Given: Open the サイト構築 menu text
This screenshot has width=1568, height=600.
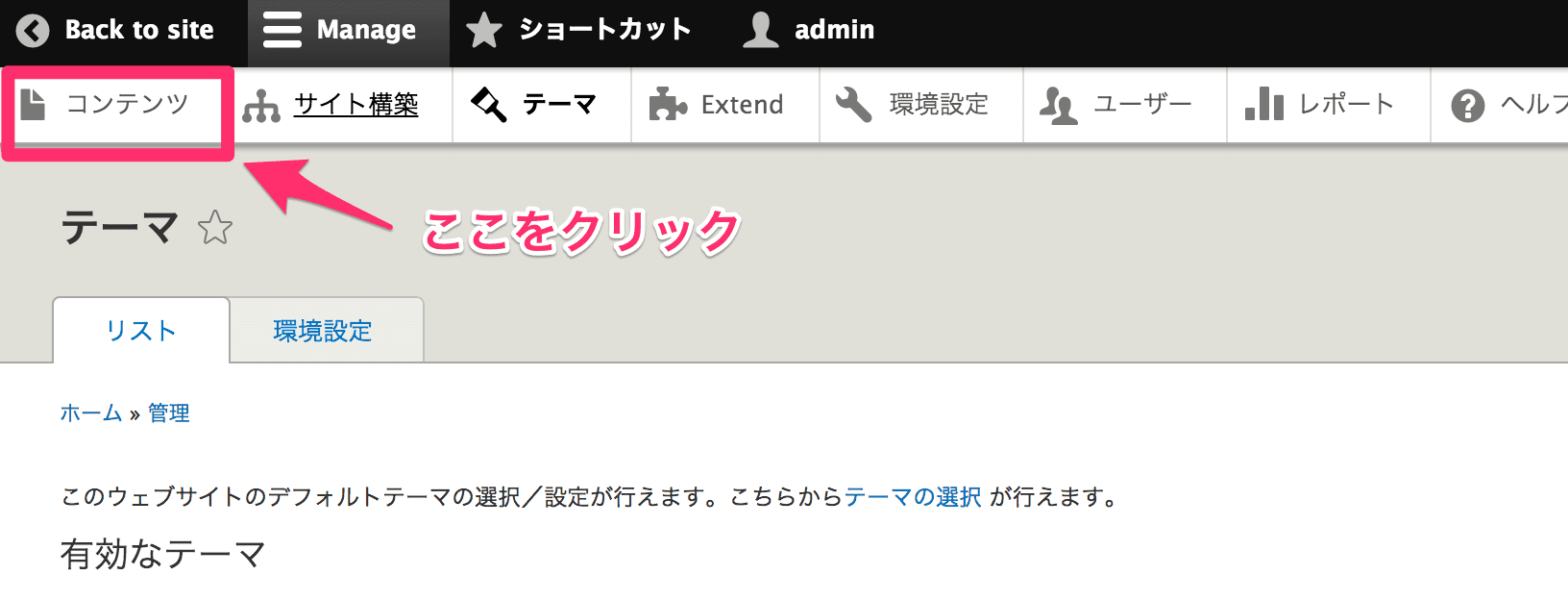Looking at the screenshot, I should click(356, 104).
